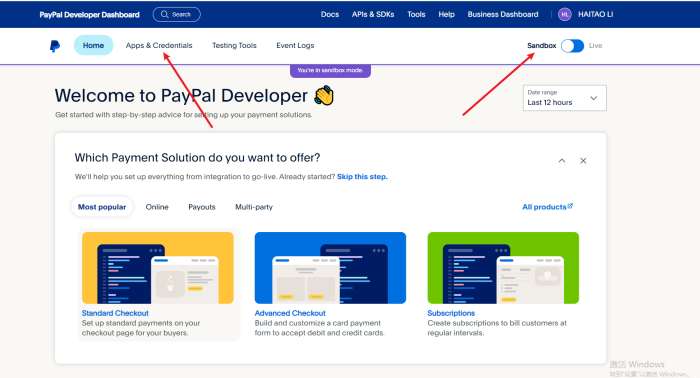This screenshot has height=378, width=700.
Task: Click the Live mode label
Action: click(596, 46)
